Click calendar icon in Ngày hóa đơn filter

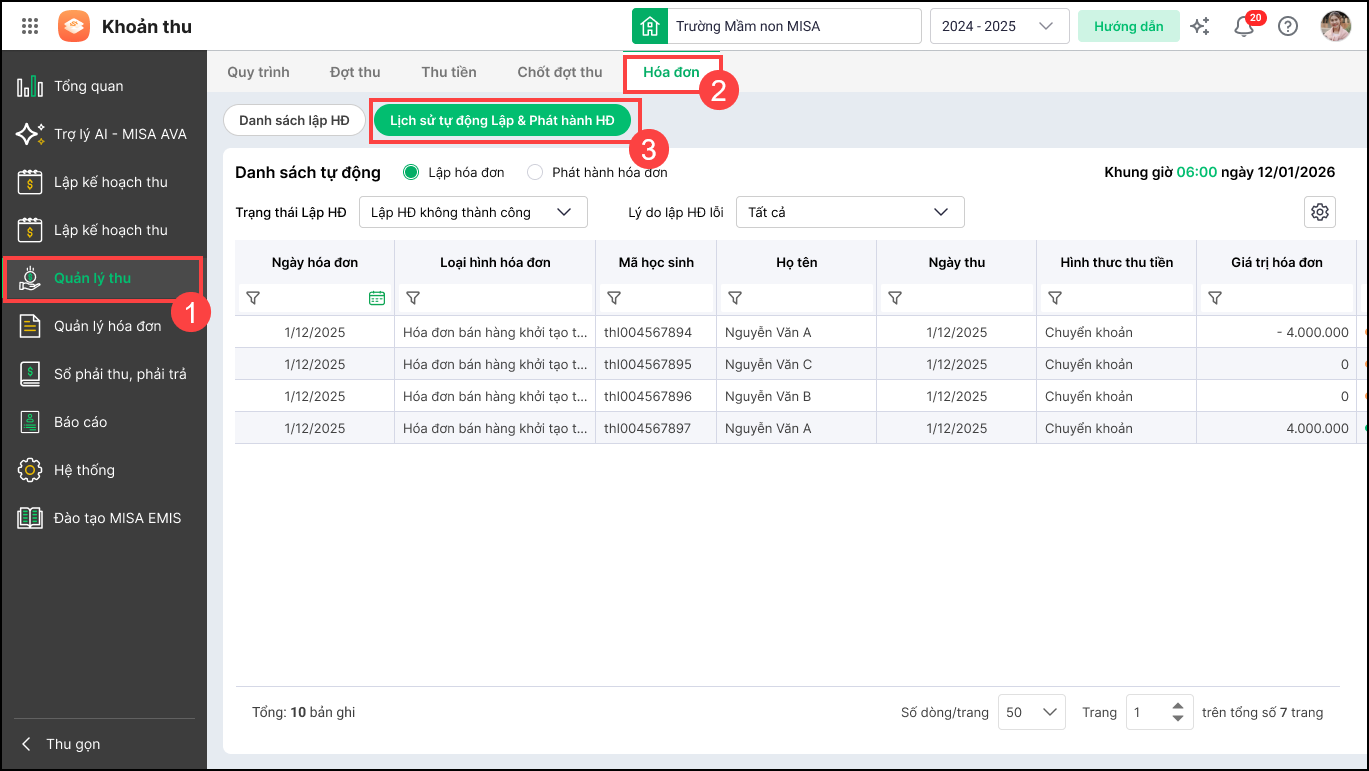[x=376, y=298]
